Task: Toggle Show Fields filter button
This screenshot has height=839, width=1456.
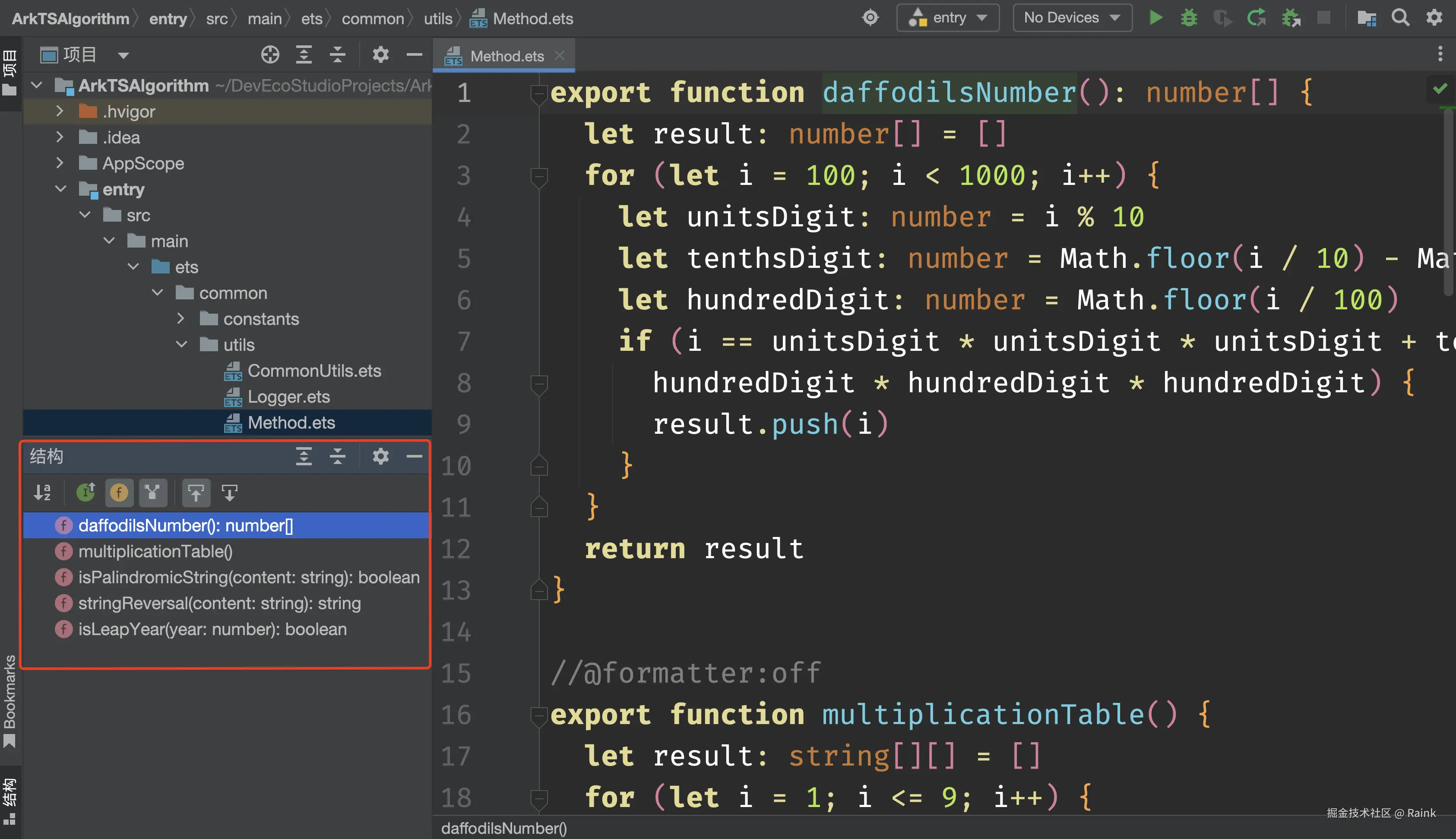Action: coord(119,493)
